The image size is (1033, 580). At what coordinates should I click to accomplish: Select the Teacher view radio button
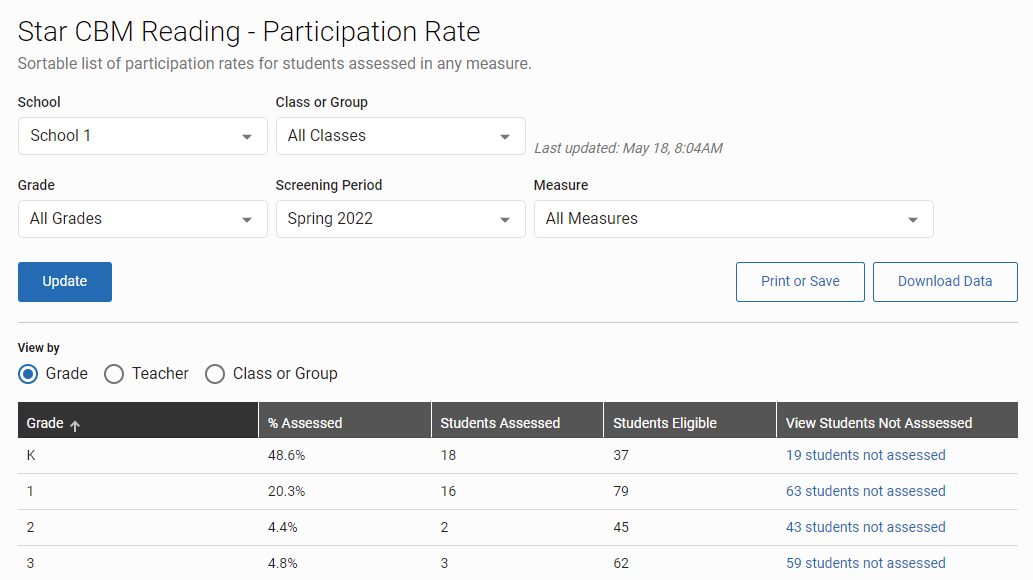[114, 374]
